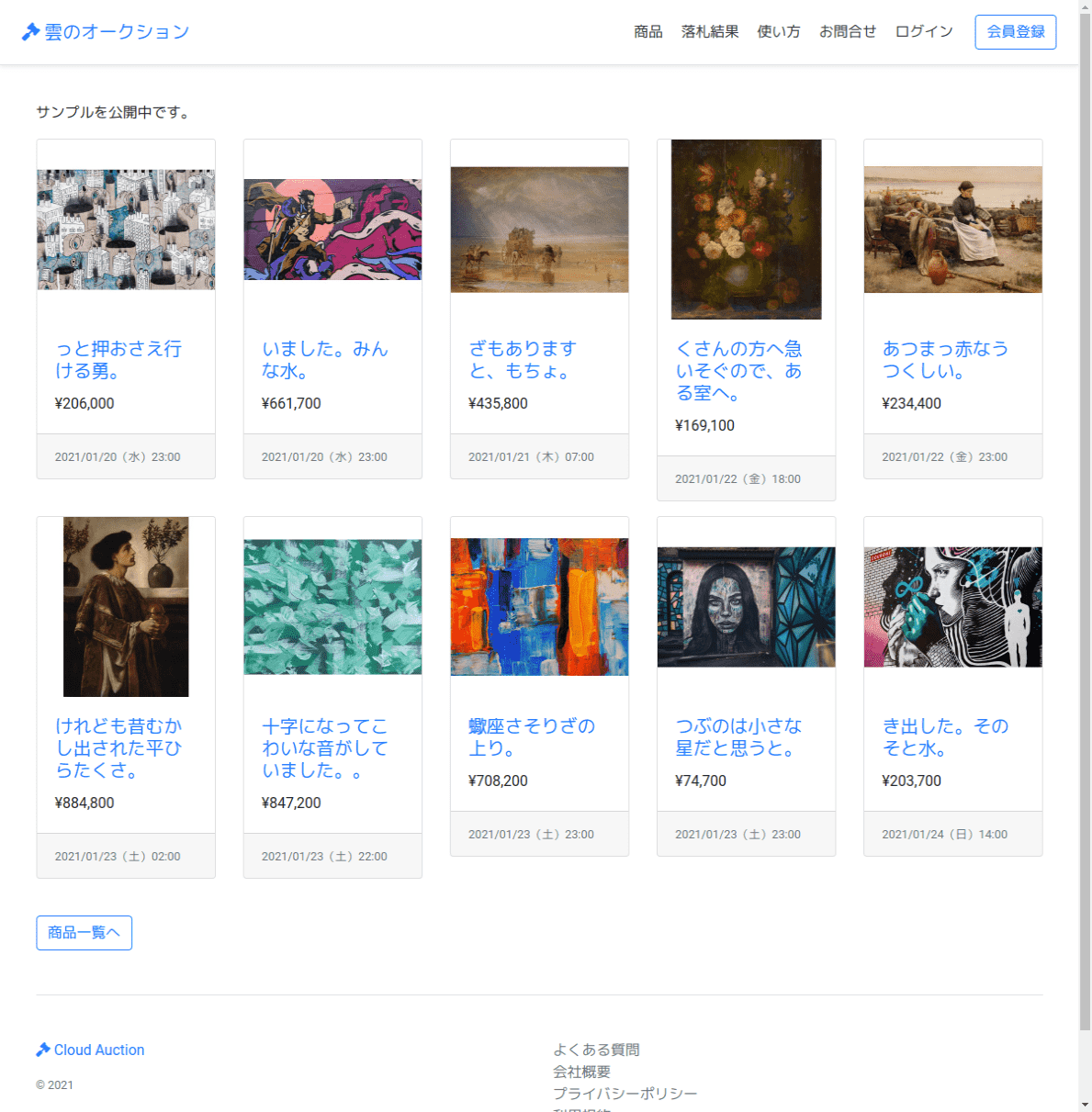
Task: Click the サンプルを公開中です。 notice text
Action: coord(113,112)
